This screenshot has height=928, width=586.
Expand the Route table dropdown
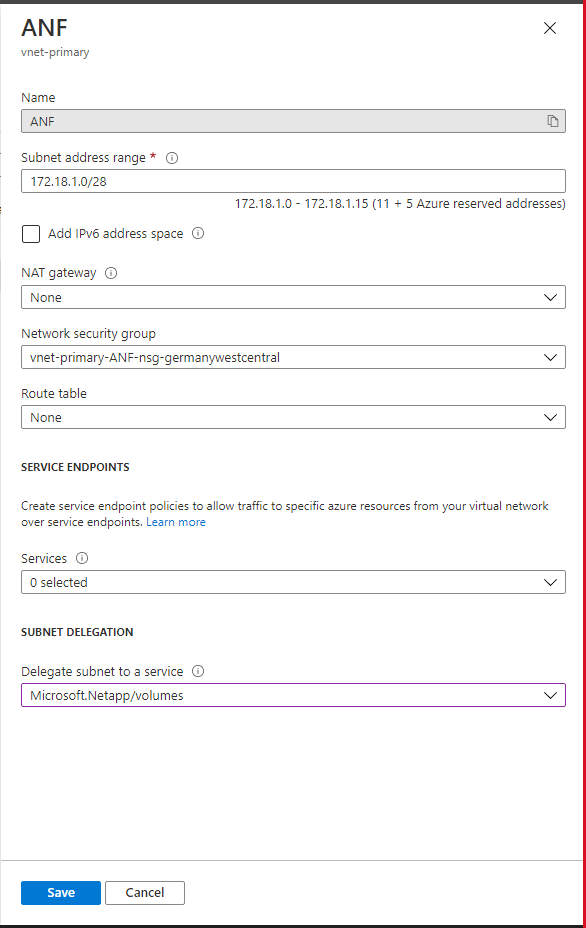(x=293, y=417)
